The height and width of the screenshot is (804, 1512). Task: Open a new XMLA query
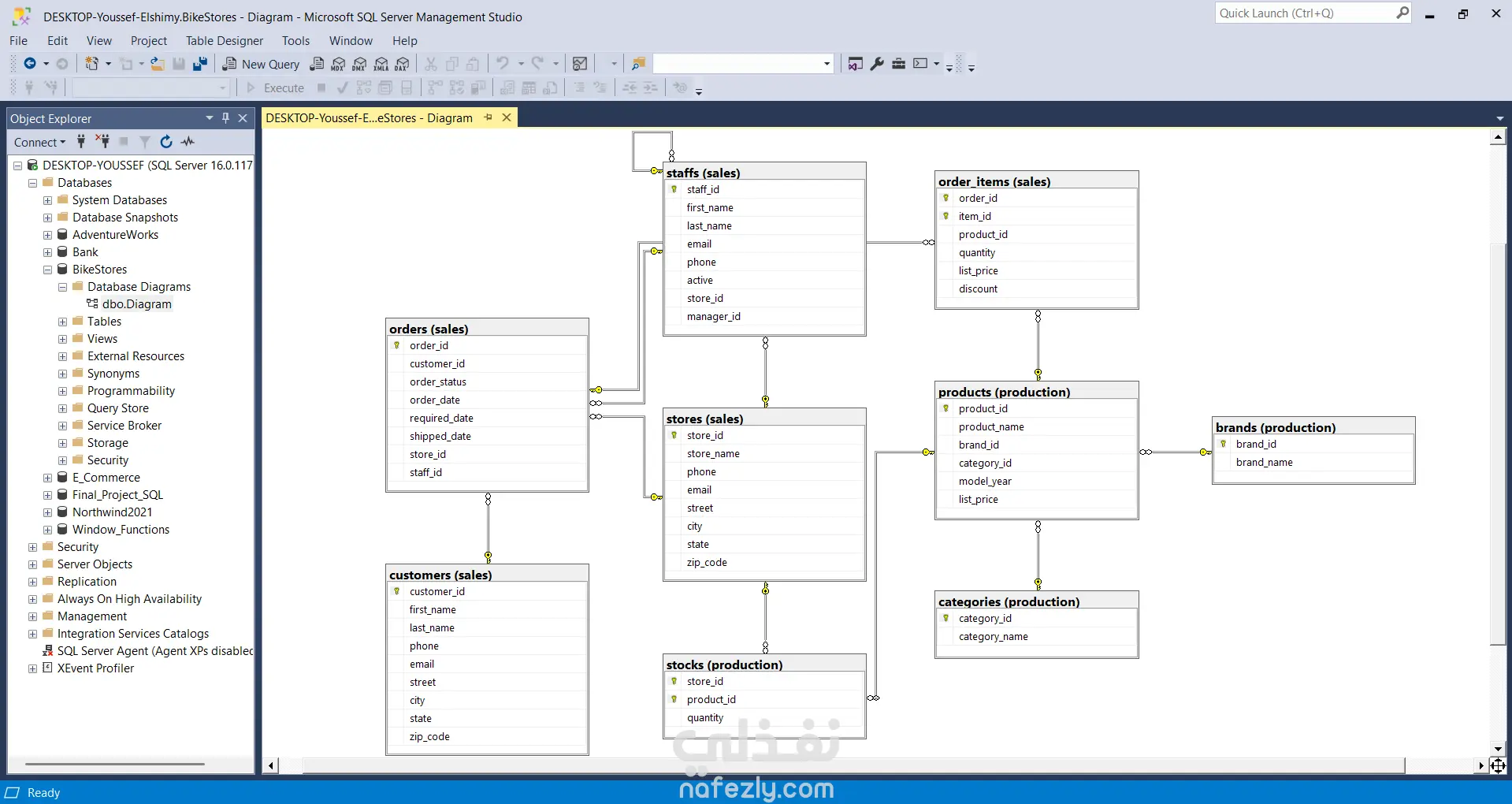(381, 64)
